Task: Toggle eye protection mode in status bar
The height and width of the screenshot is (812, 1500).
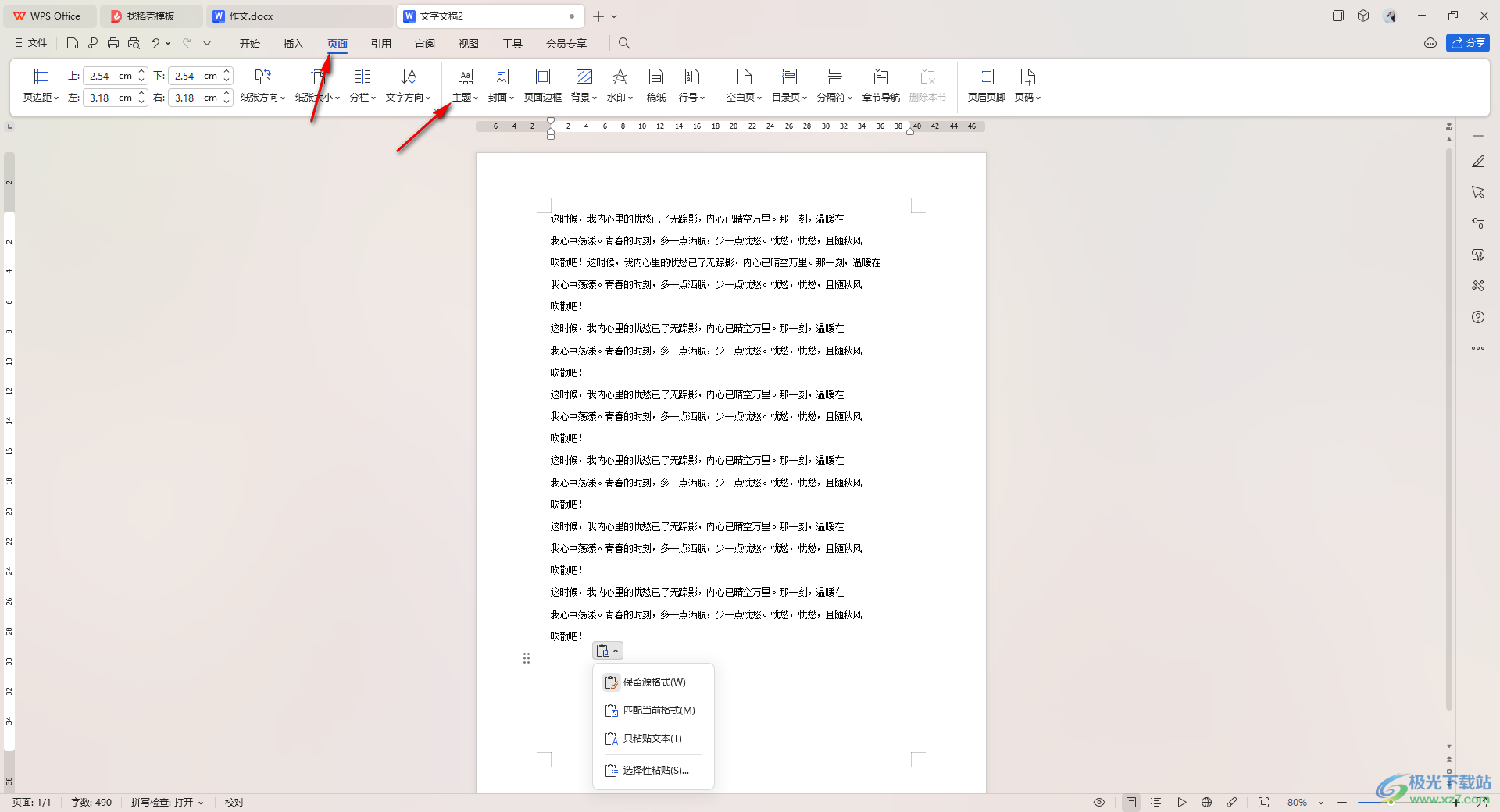Action: [1099, 802]
